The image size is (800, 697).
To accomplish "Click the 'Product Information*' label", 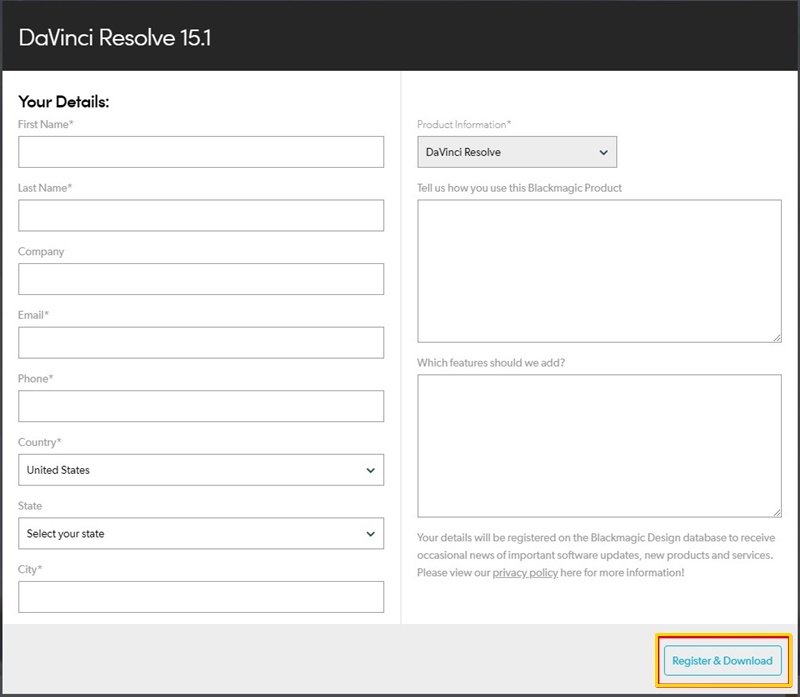I will click(464, 124).
